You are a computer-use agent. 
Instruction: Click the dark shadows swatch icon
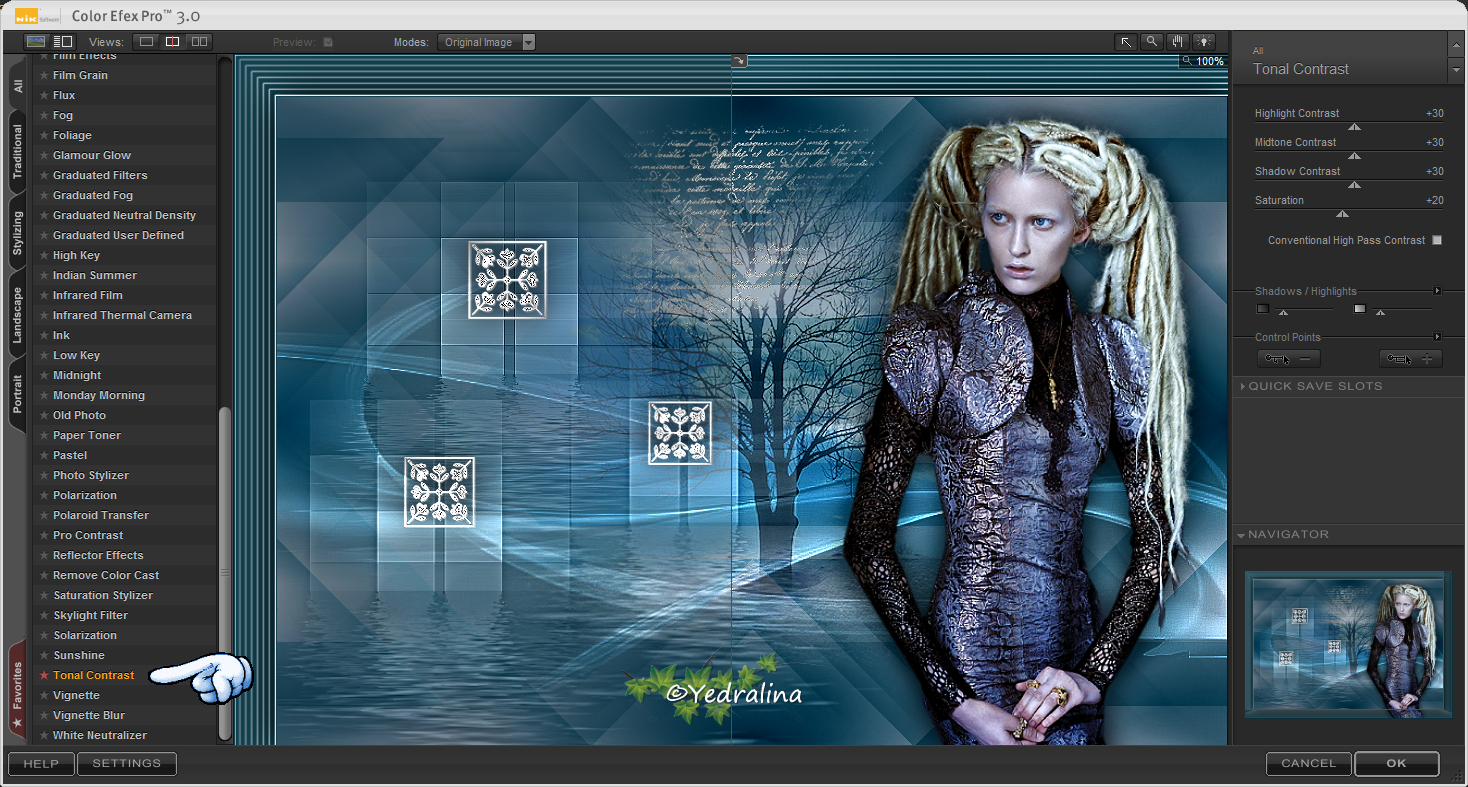click(1263, 309)
